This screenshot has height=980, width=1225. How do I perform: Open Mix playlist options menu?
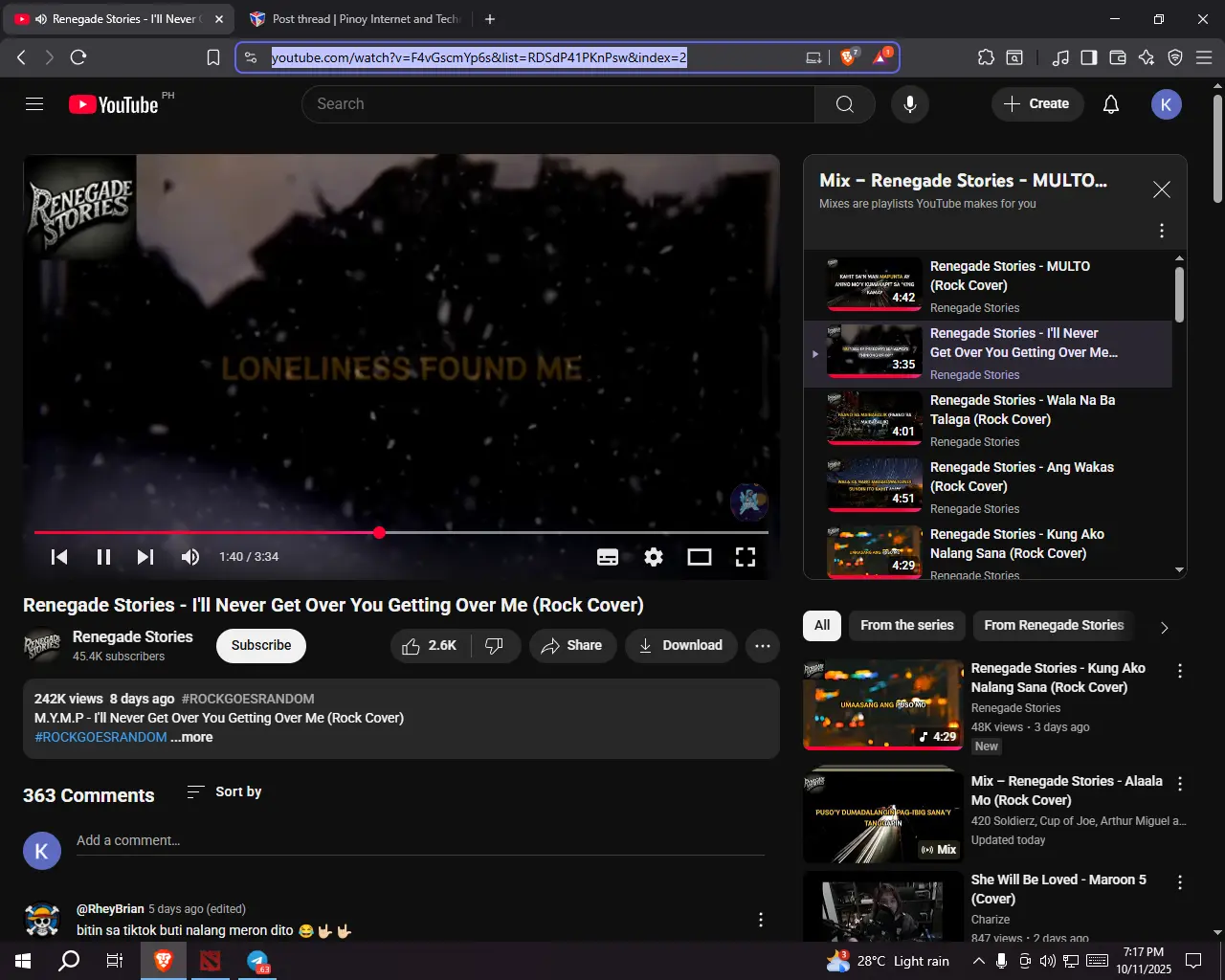(x=1162, y=231)
